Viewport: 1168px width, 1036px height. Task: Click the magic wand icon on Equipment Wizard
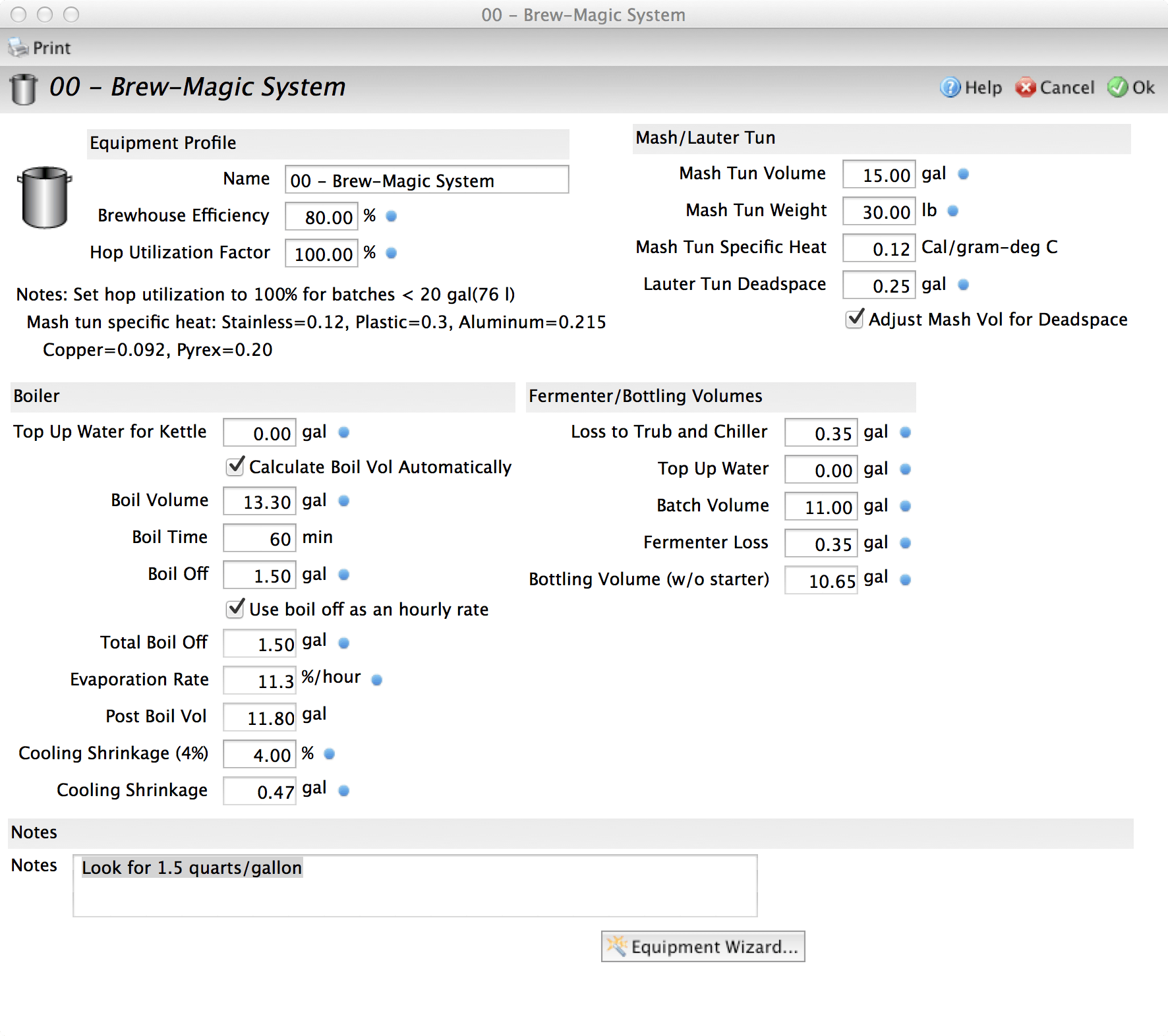(617, 946)
